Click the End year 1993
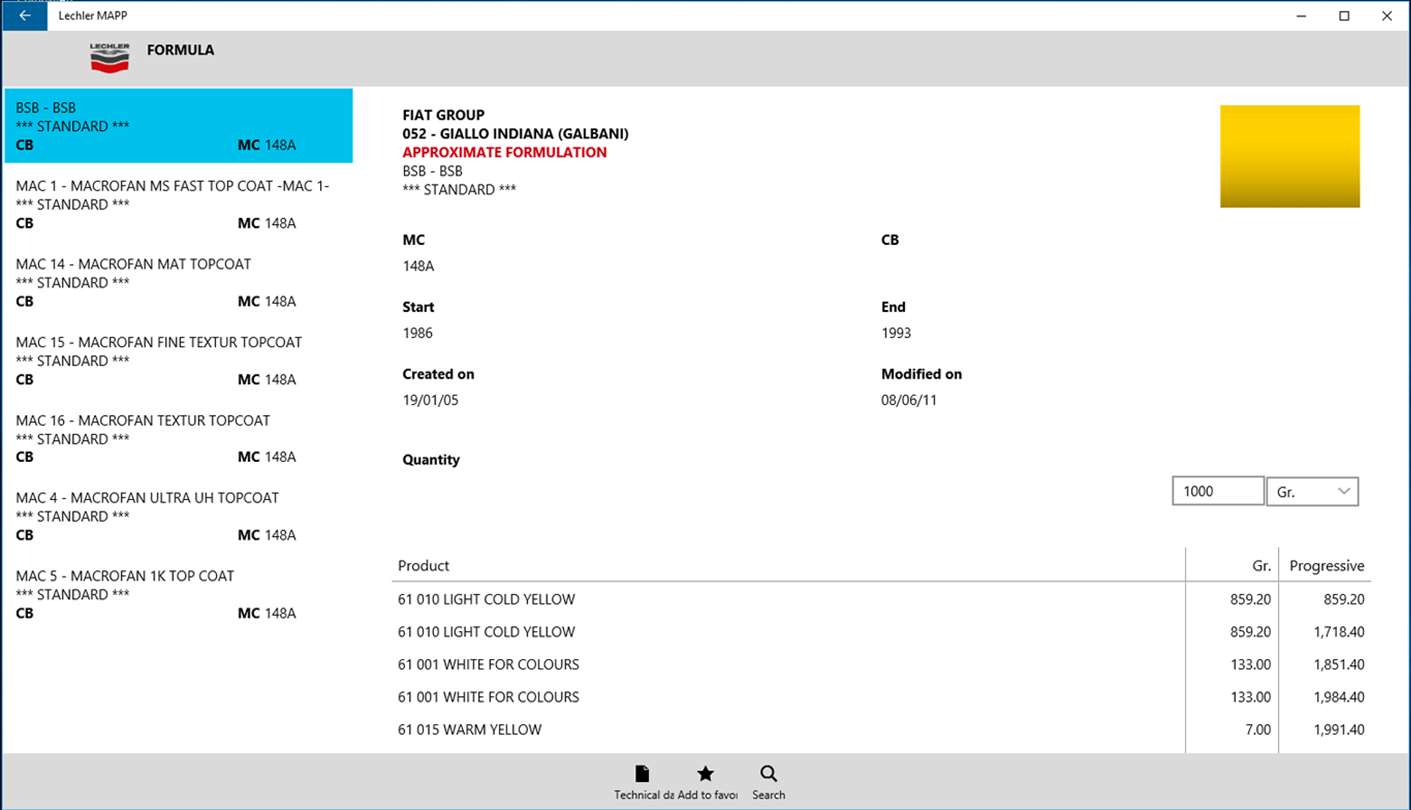Screen dimensions: 1411x810 point(896,333)
